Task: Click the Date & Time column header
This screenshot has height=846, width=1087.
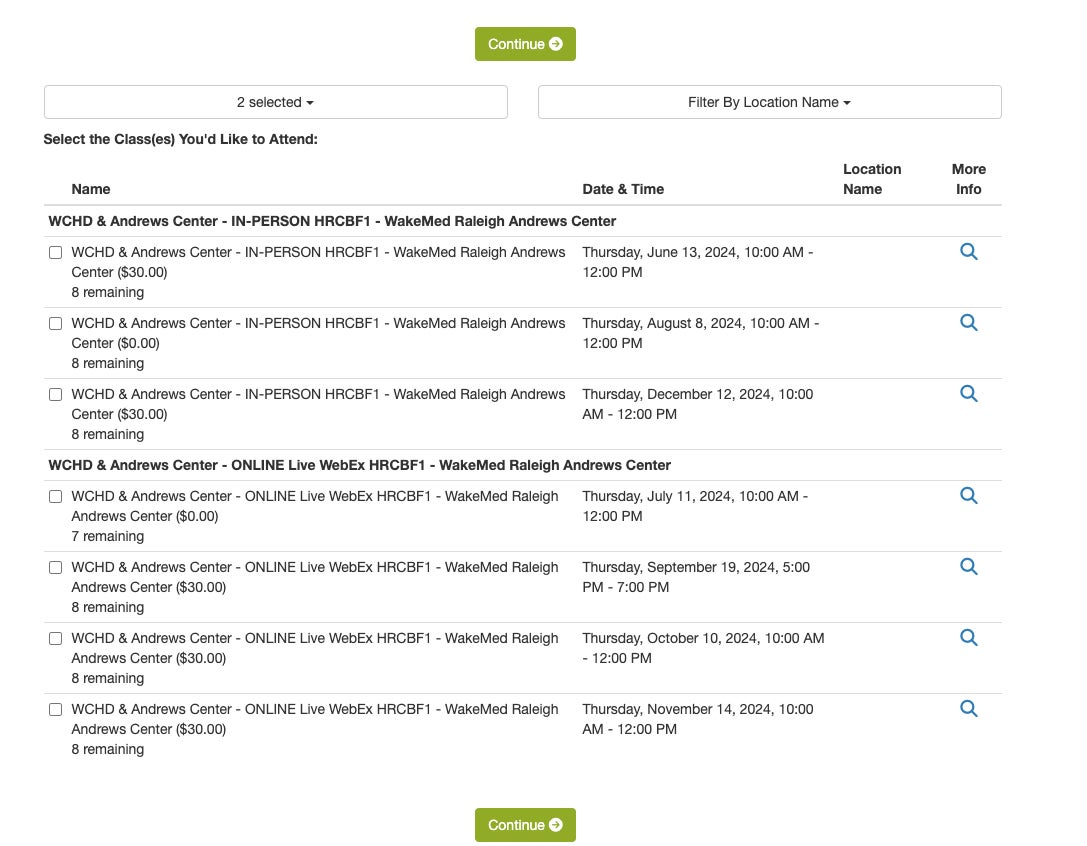Action: (x=623, y=189)
